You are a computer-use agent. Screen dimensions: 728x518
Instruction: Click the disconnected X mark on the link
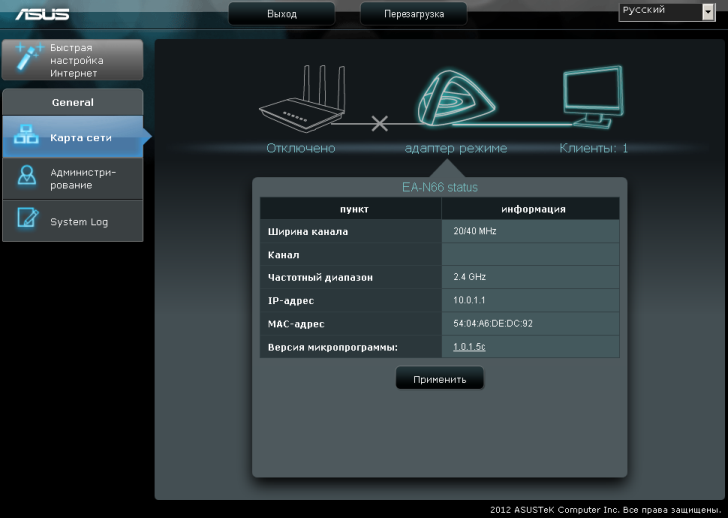point(379,124)
